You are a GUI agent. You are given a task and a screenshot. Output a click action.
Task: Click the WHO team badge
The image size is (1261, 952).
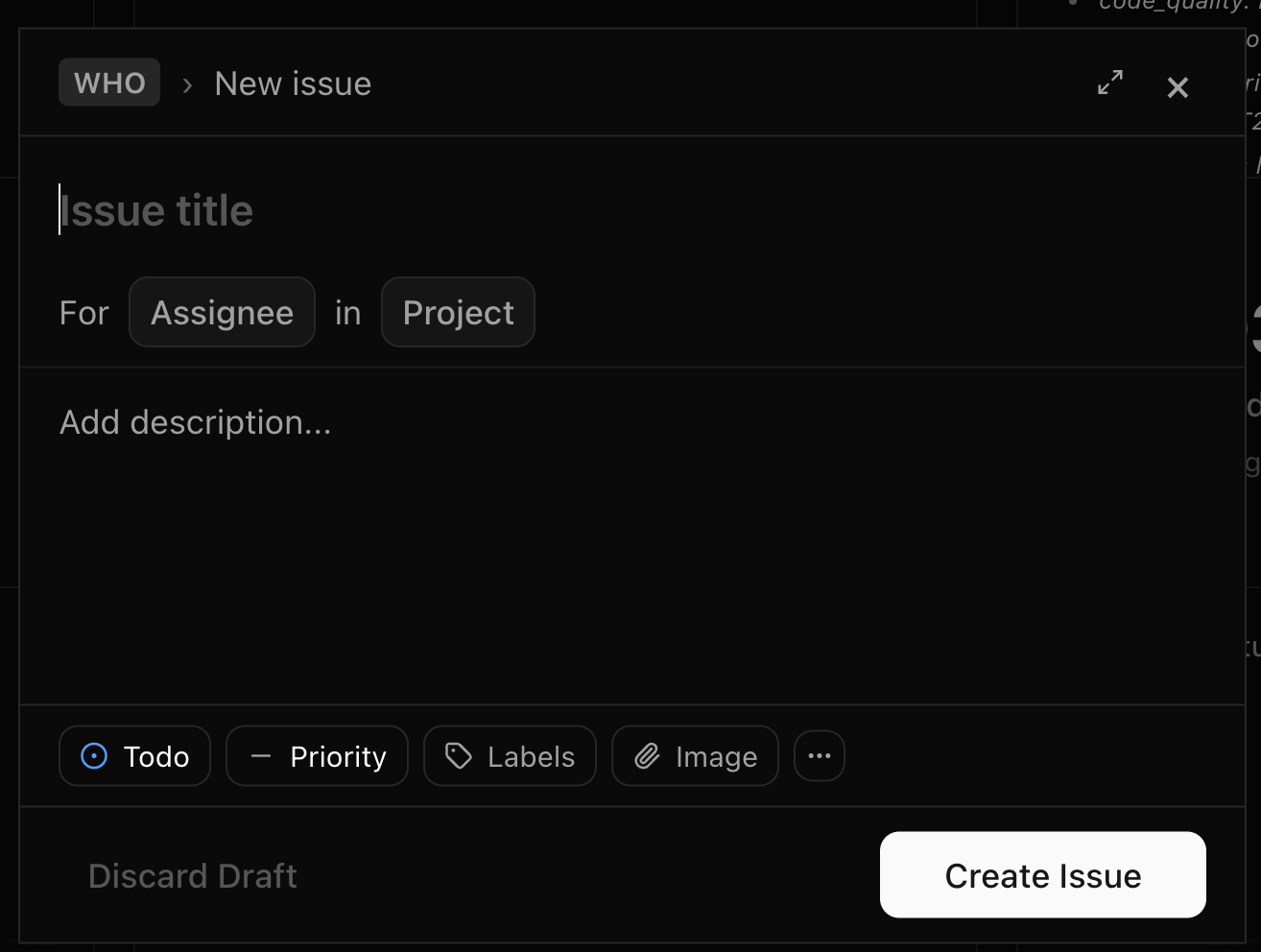pyautogui.click(x=109, y=83)
